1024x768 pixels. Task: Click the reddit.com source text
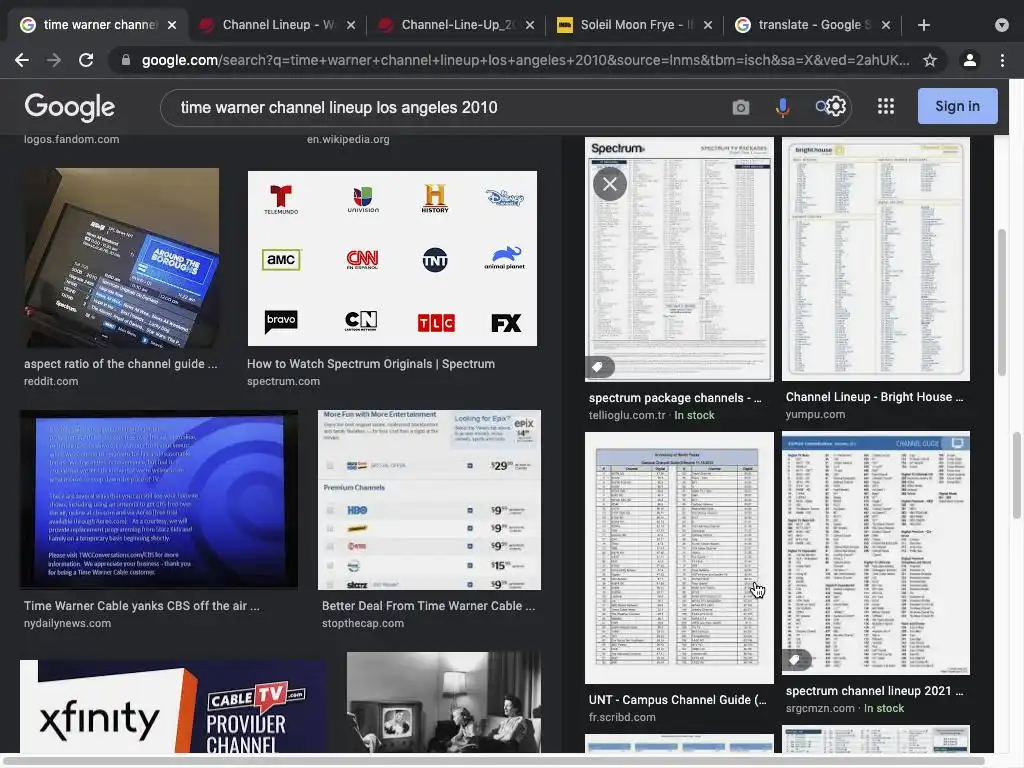pyautogui.click(x=51, y=381)
